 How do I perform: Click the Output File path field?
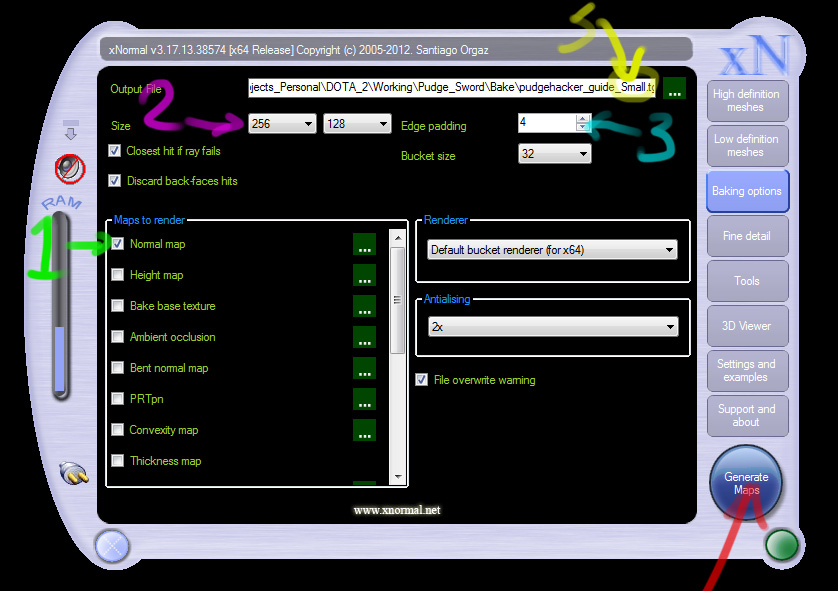pos(452,88)
